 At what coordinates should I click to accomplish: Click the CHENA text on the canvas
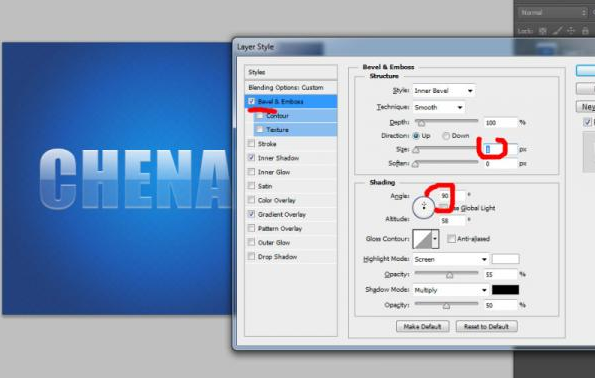click(x=135, y=179)
